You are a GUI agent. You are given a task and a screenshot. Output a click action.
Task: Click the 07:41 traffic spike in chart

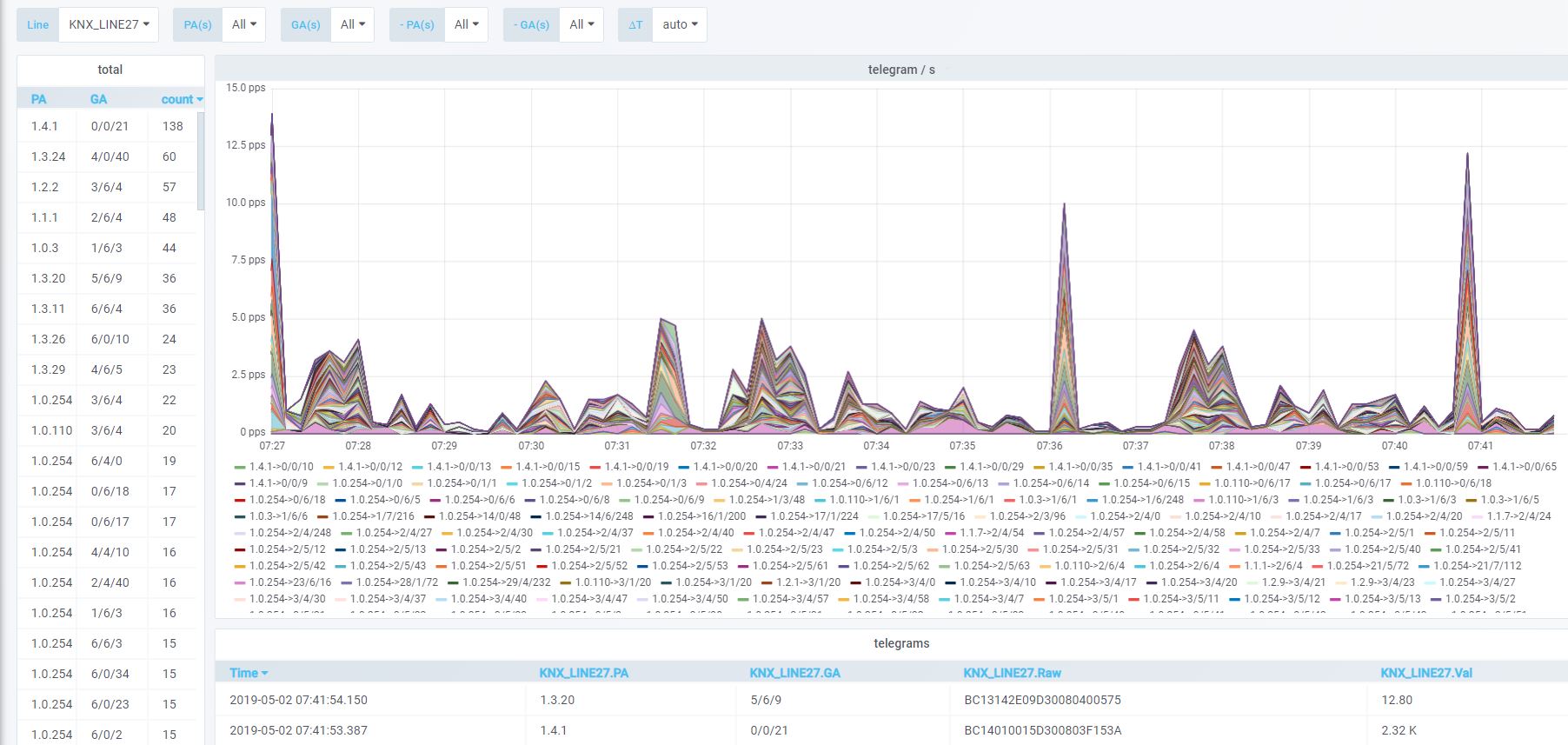(x=1467, y=292)
